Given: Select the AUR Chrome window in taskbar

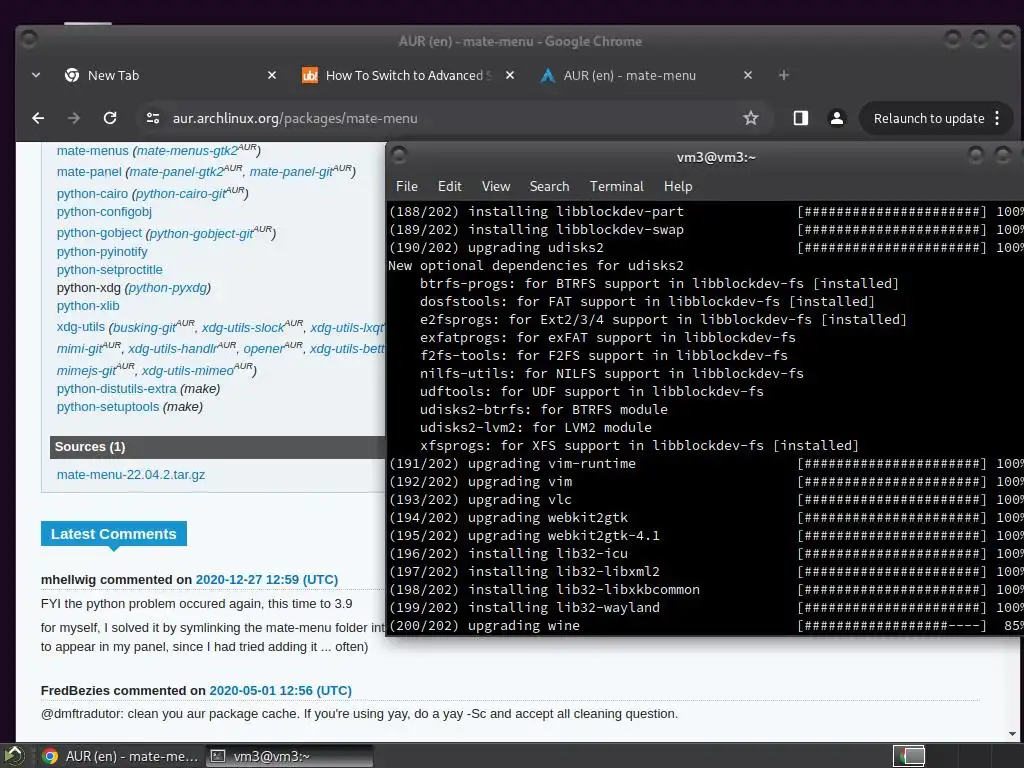Looking at the screenshot, I should pos(121,756).
